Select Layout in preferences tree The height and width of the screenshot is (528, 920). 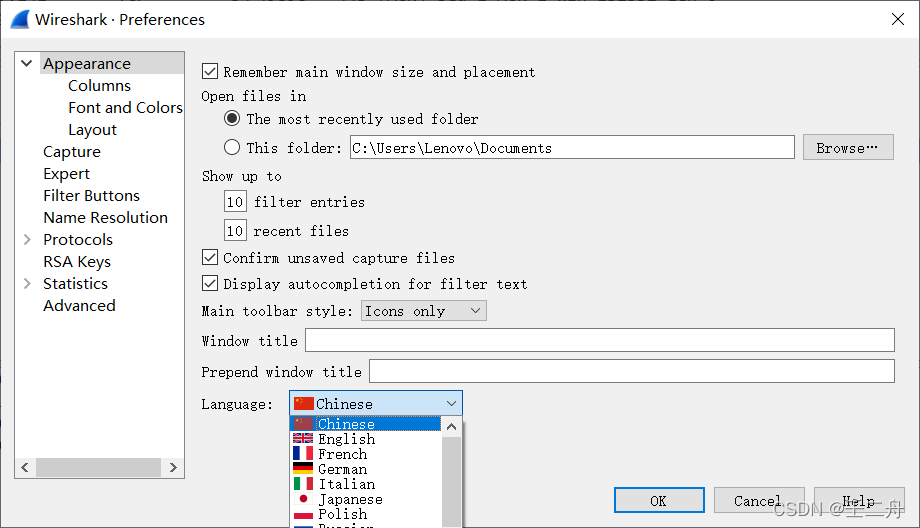[92, 130]
